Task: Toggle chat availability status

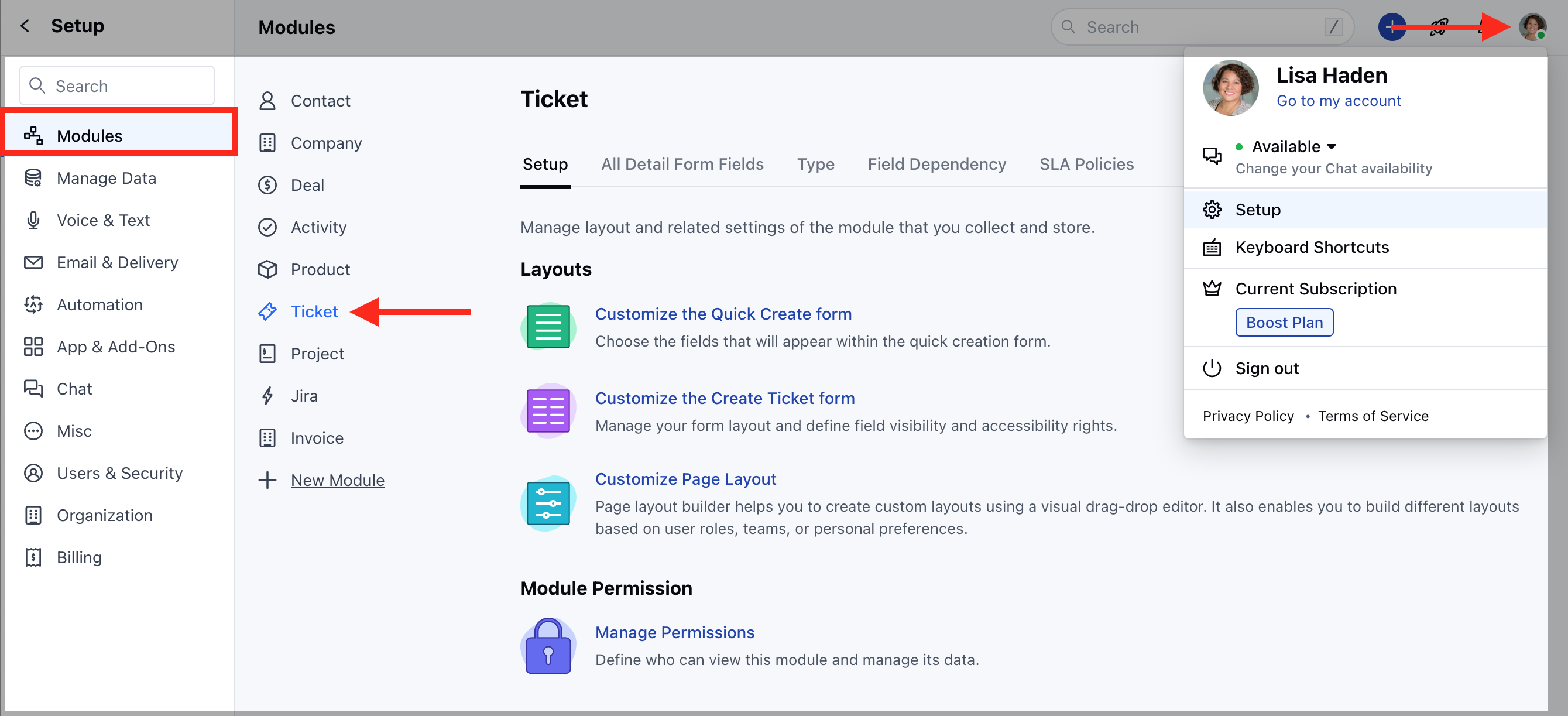Action: (1333, 168)
